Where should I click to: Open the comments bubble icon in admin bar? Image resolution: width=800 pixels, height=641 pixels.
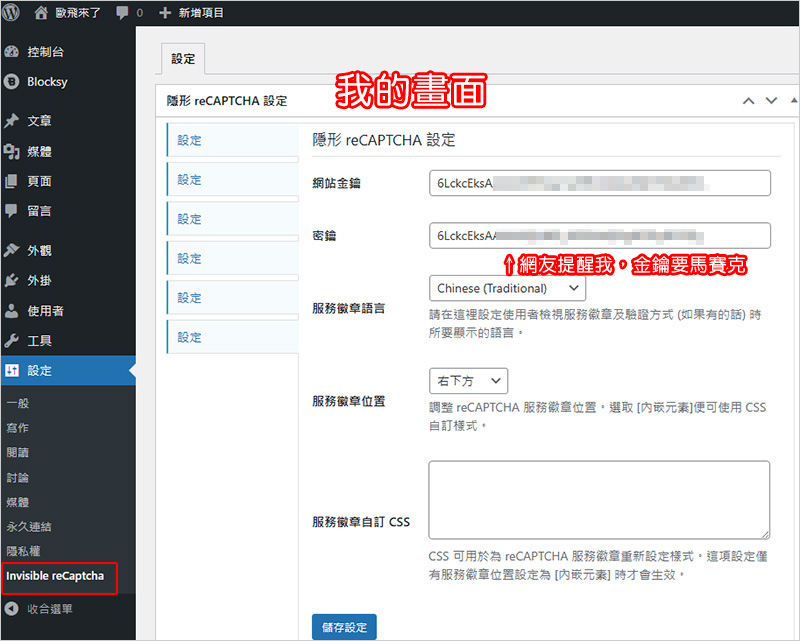[x=122, y=13]
